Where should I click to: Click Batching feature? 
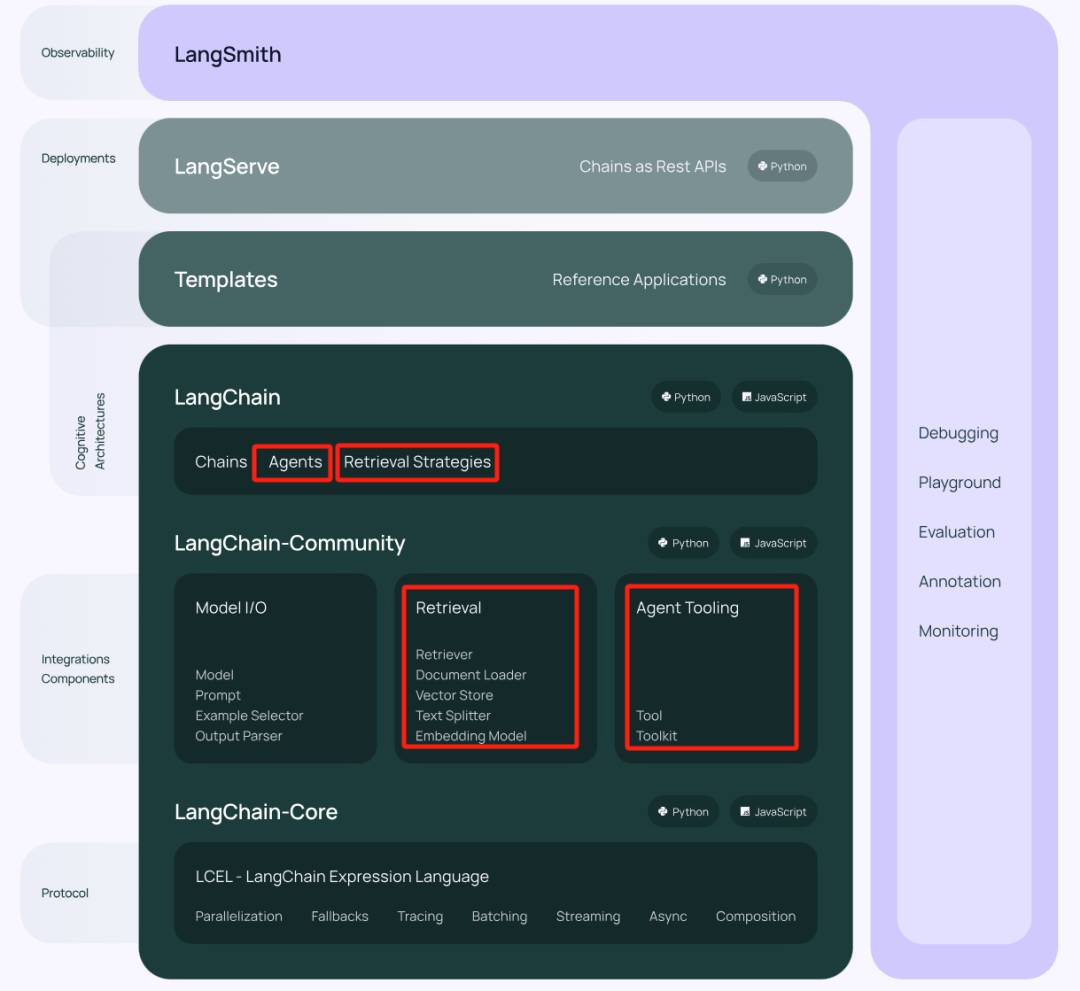[499, 916]
